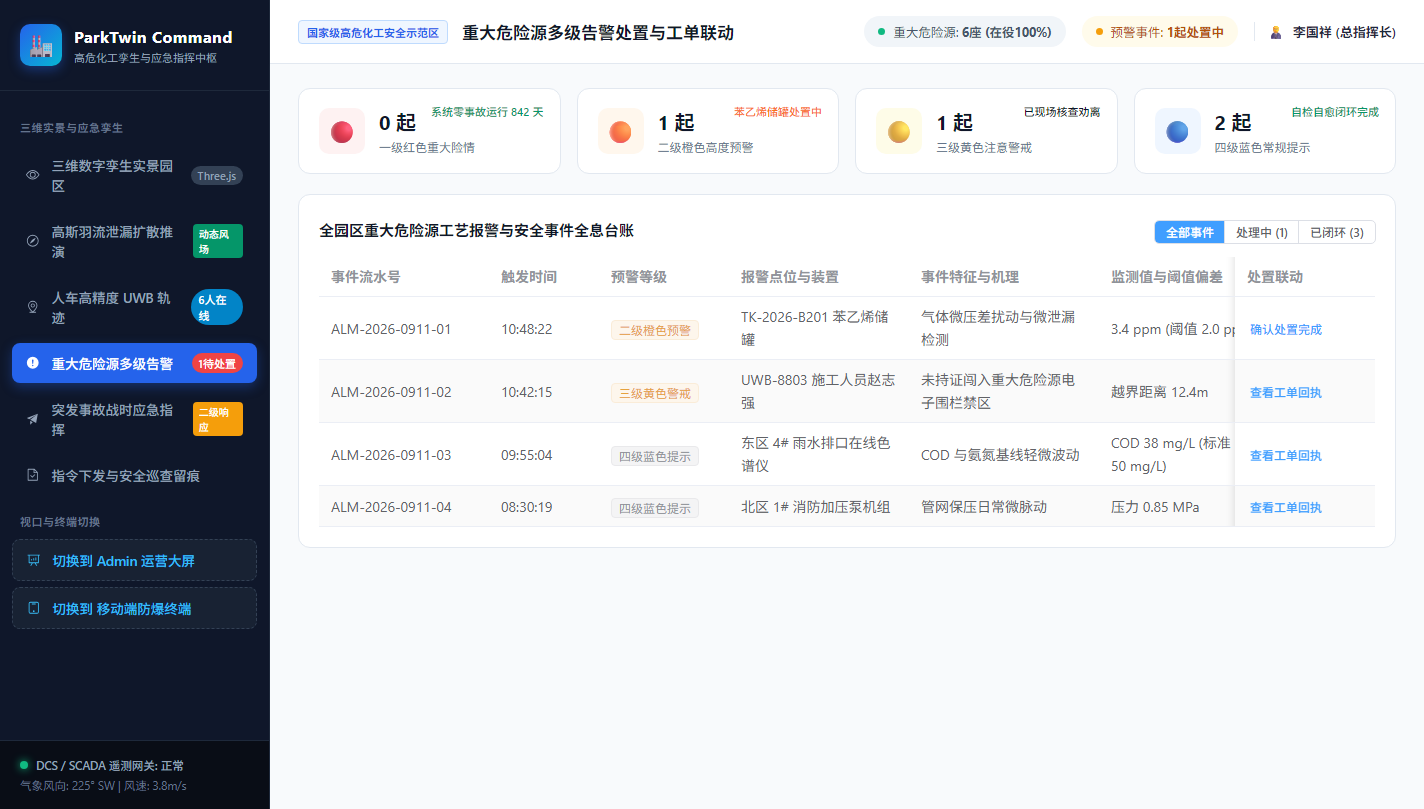The width and height of the screenshot is (1424, 809).
Task: Click 查看工单回执 for ALM-2026-0911-02
Action: pos(1285,392)
